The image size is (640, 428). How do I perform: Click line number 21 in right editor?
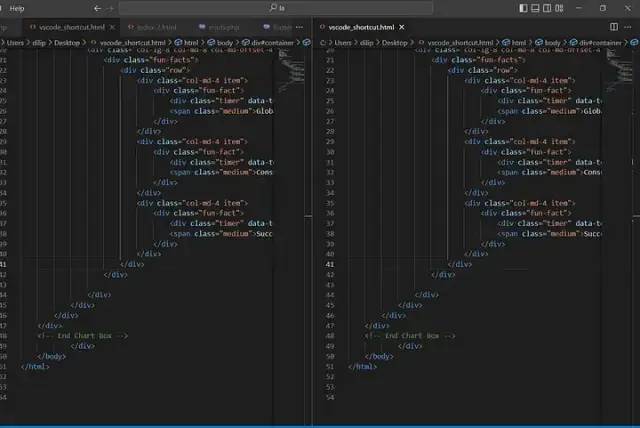pyautogui.click(x=330, y=60)
